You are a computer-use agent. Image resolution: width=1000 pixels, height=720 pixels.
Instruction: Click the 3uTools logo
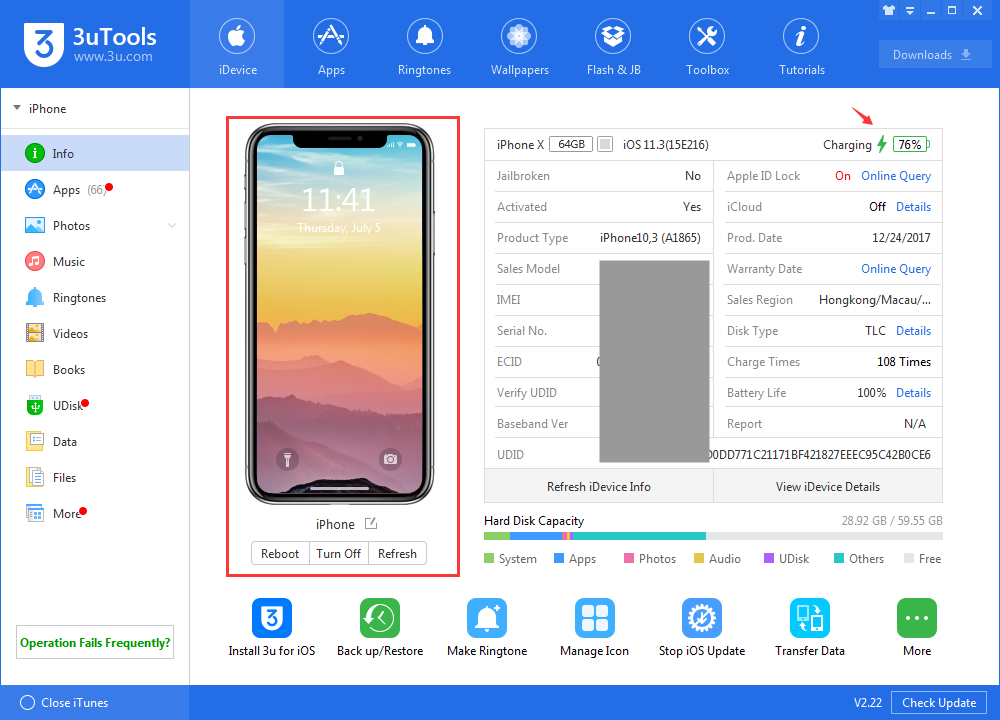pyautogui.click(x=90, y=44)
